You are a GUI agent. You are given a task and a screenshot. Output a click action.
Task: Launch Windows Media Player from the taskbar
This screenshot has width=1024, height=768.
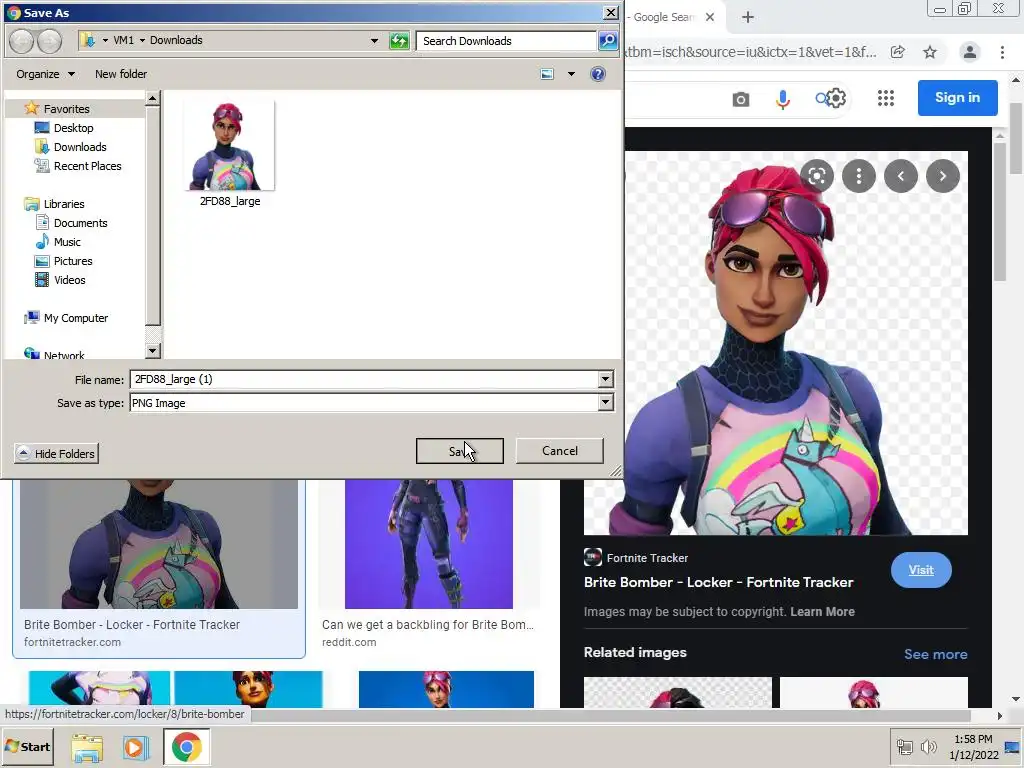135,748
